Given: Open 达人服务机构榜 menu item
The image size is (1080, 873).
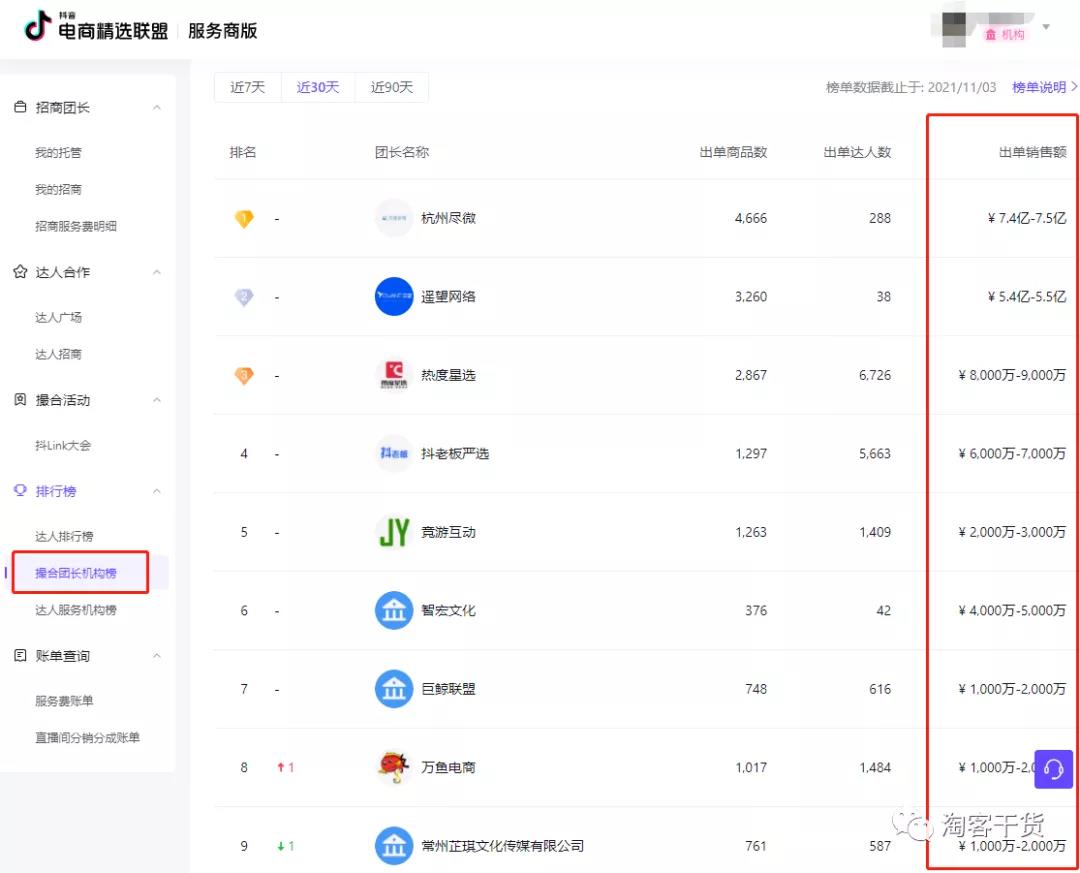Looking at the screenshot, I should click(x=76, y=610).
